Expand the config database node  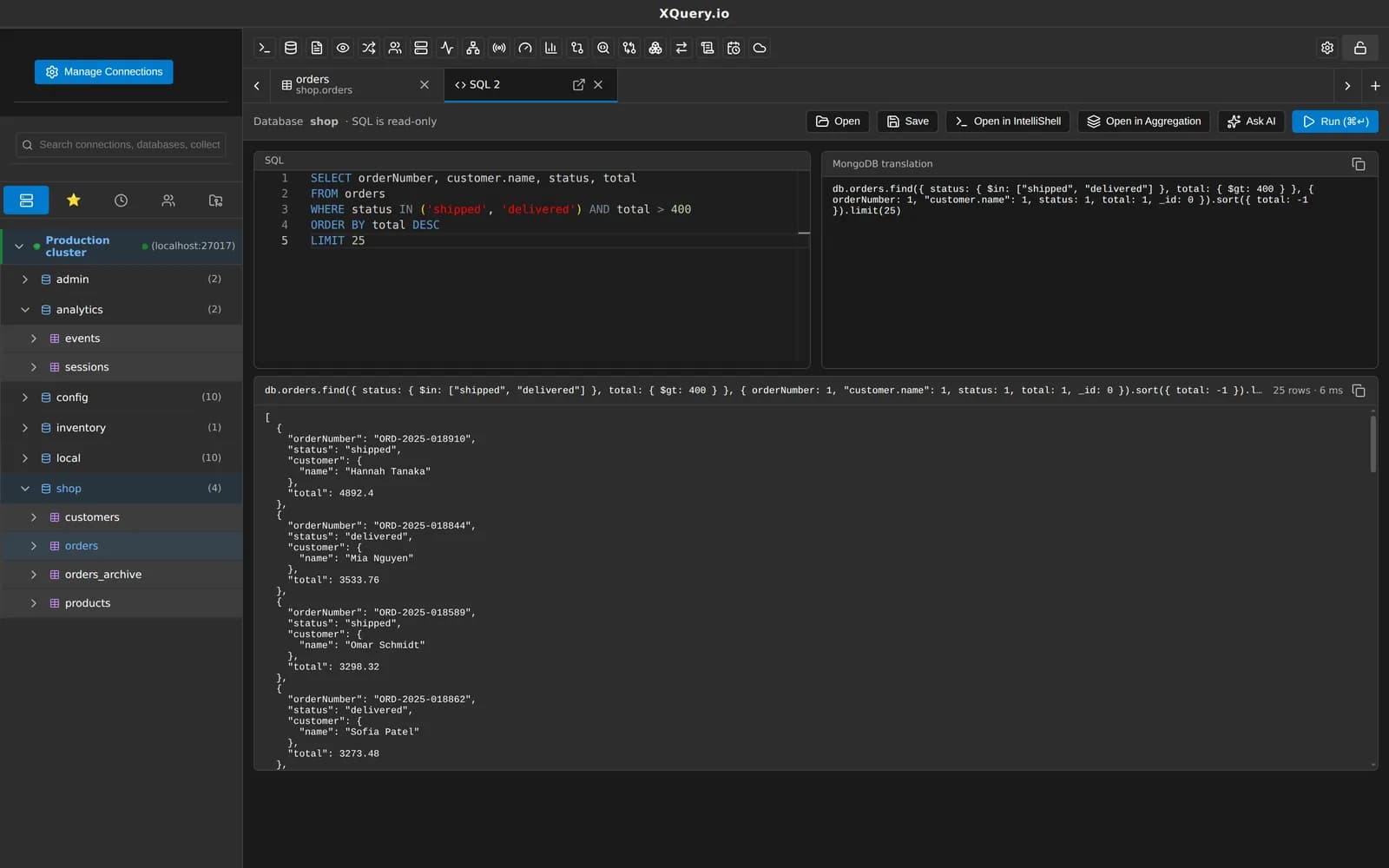(24, 398)
